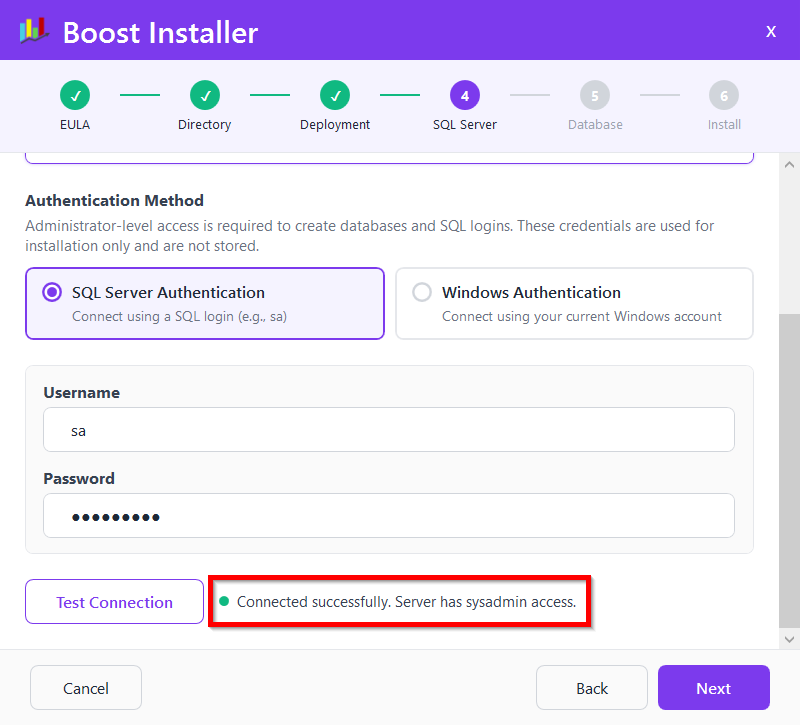Viewport: 800px width, 725px height.
Task: Click the 'SQL Server' step label
Action: click(x=465, y=125)
